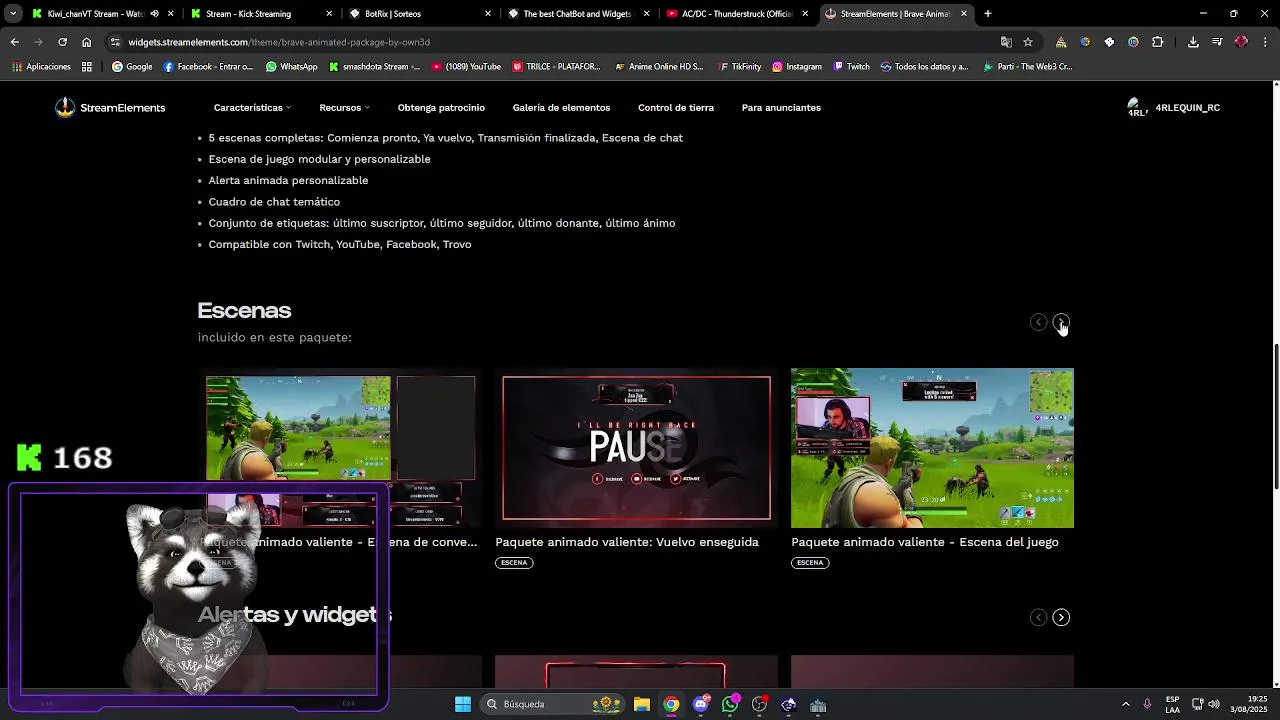Show previous Alertas y widgets with left arrow
The height and width of the screenshot is (720, 1280).
pos(1038,617)
